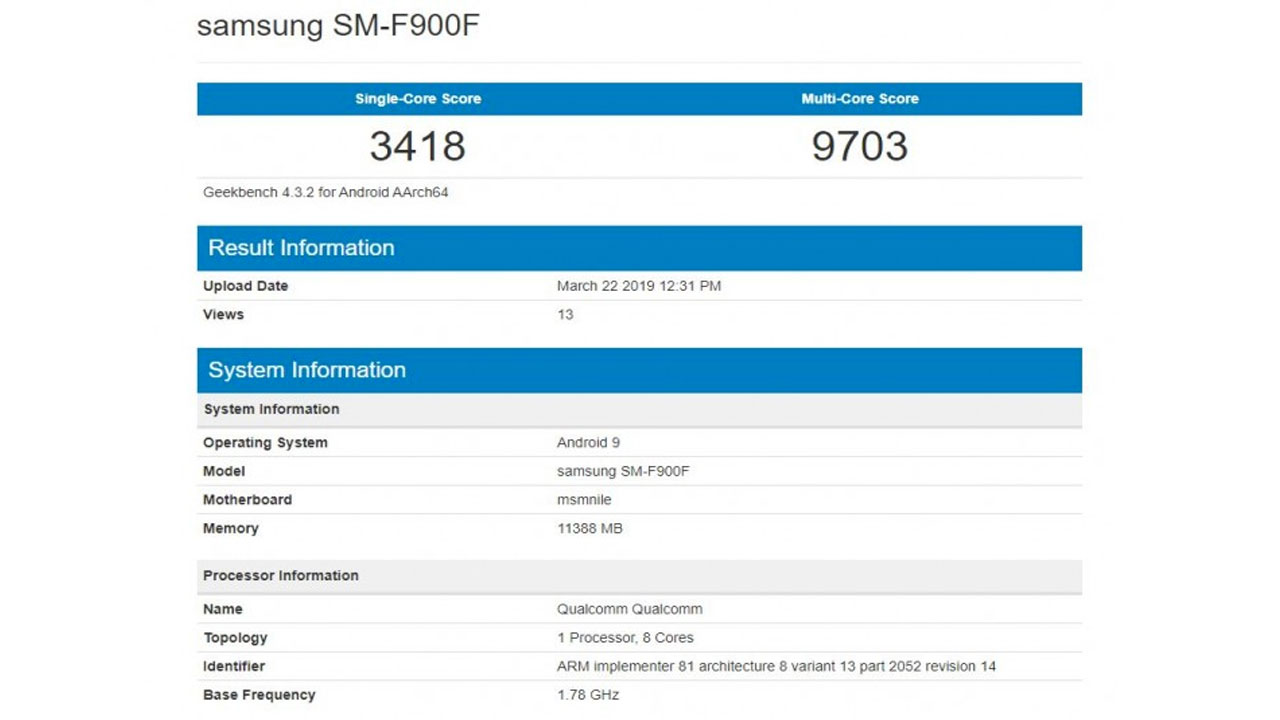Click the Views label
This screenshot has width=1280, height=720.
click(x=224, y=315)
